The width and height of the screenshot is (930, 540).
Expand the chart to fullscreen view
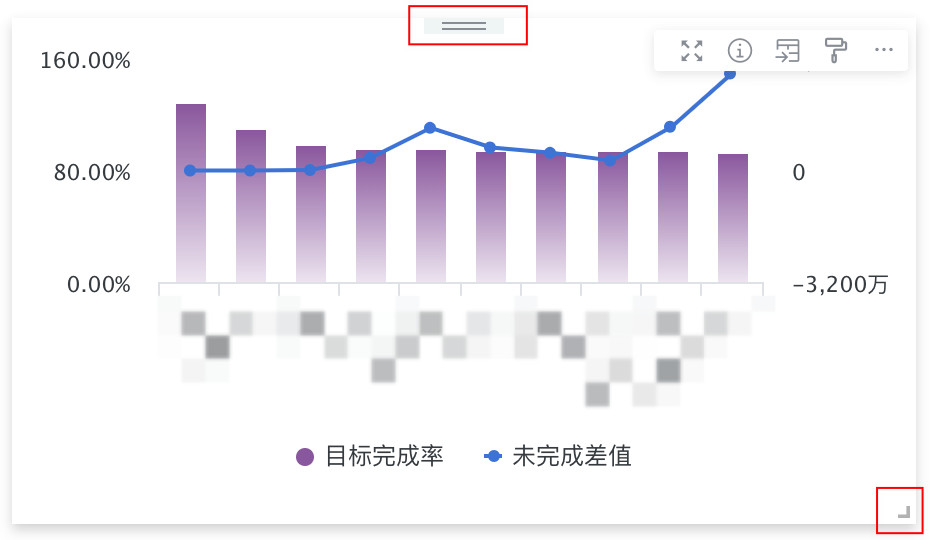(x=691, y=51)
